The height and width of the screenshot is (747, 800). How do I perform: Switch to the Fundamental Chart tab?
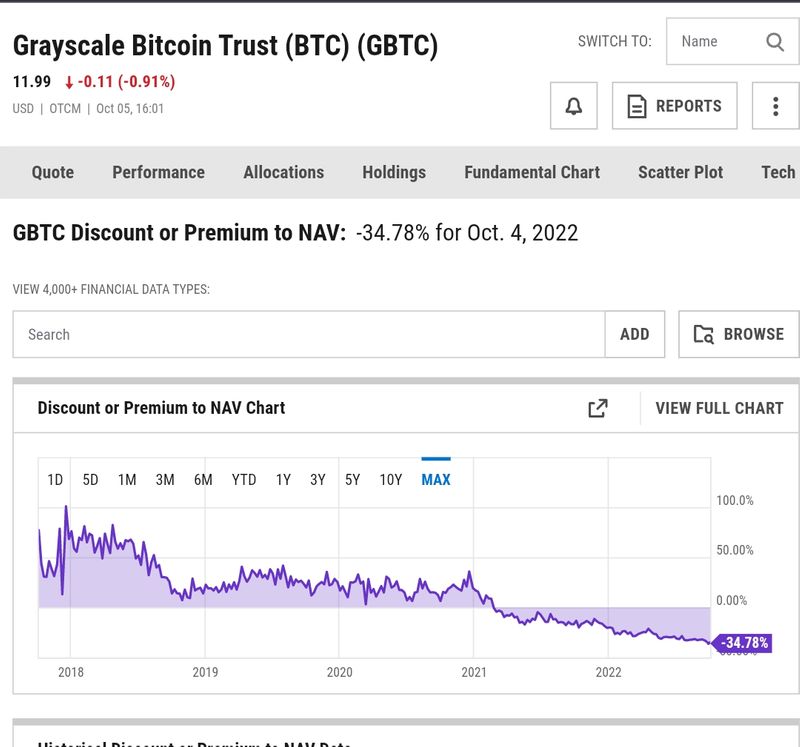pyautogui.click(x=531, y=172)
